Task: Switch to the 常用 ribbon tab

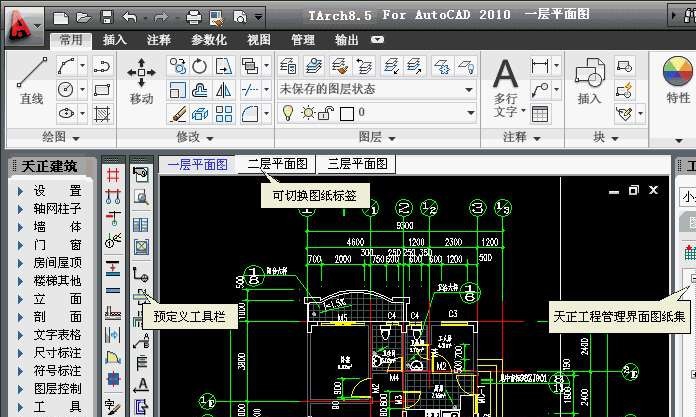Action: [x=71, y=40]
